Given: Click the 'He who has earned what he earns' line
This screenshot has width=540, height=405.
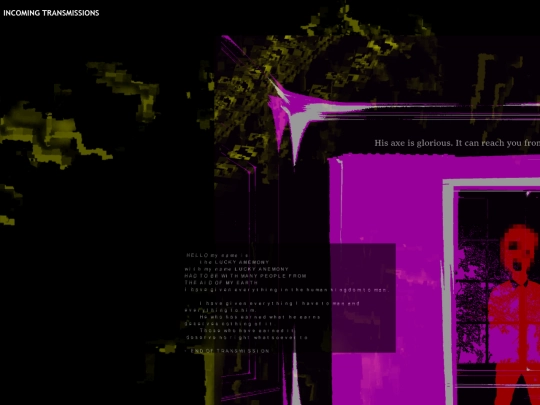Looking at the screenshot, I should (x=260, y=317).
